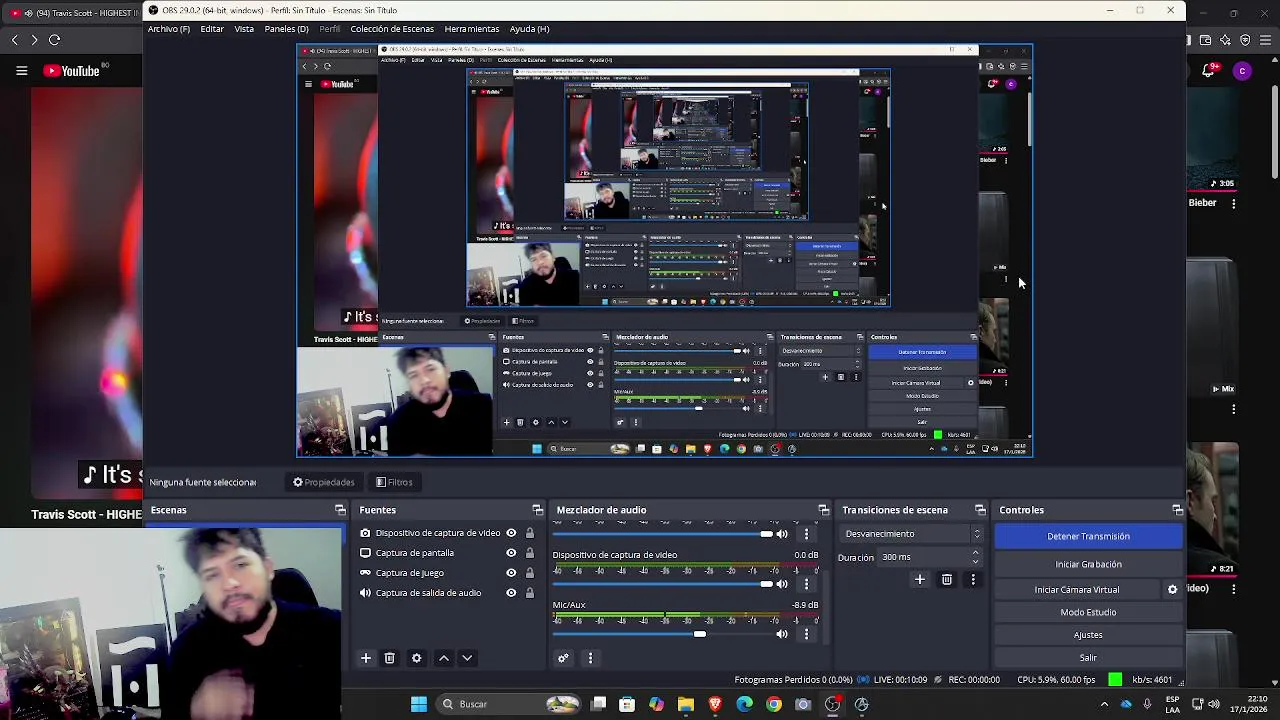This screenshot has width=1280, height=720.
Task: Move source up with arrow in Fuentes
Action: tap(444, 658)
